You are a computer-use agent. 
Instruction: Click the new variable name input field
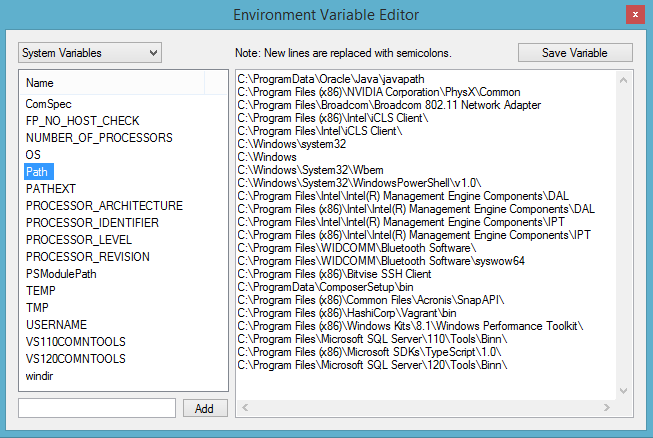point(97,408)
